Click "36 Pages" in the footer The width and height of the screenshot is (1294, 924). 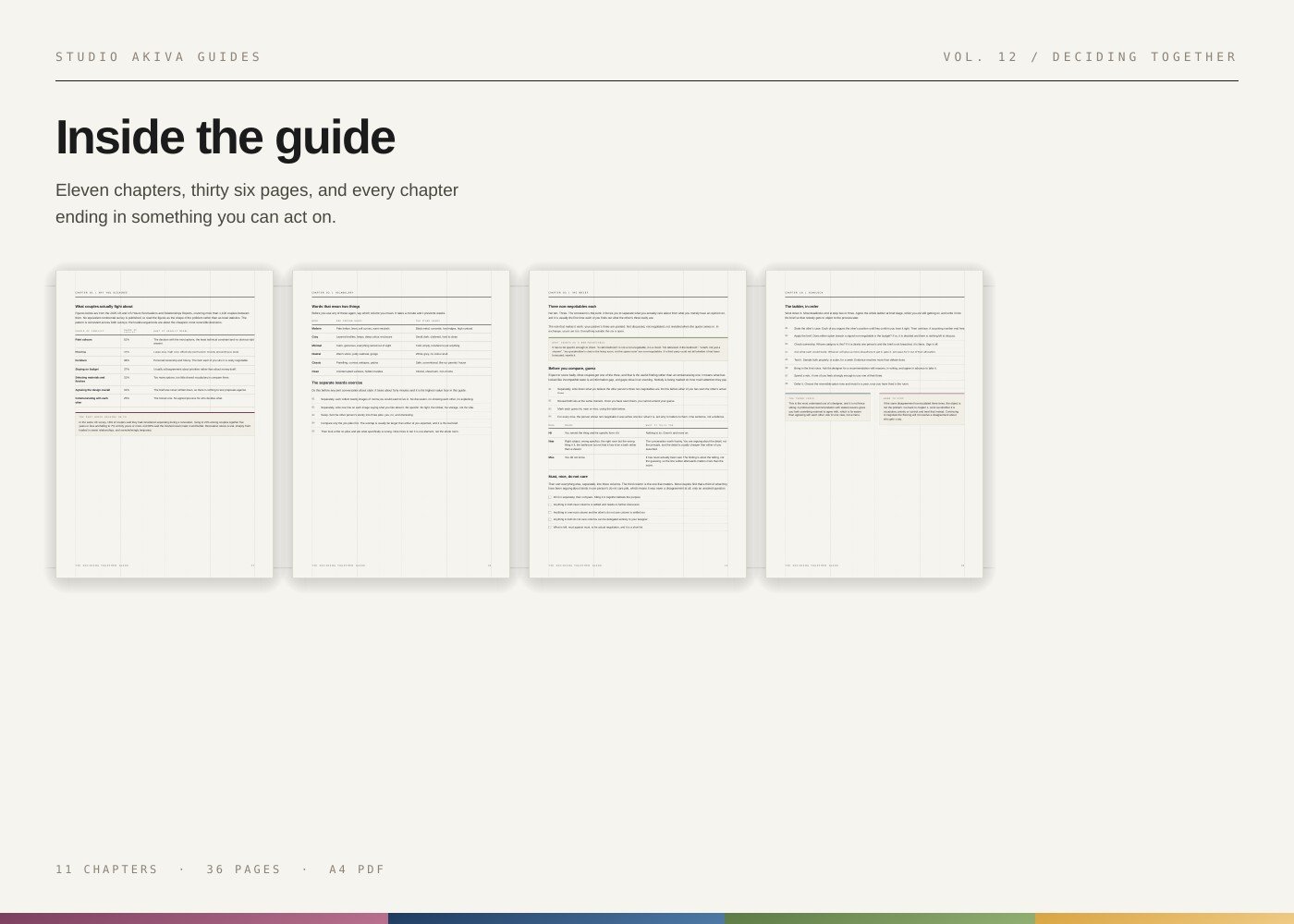pyautogui.click(x=244, y=869)
